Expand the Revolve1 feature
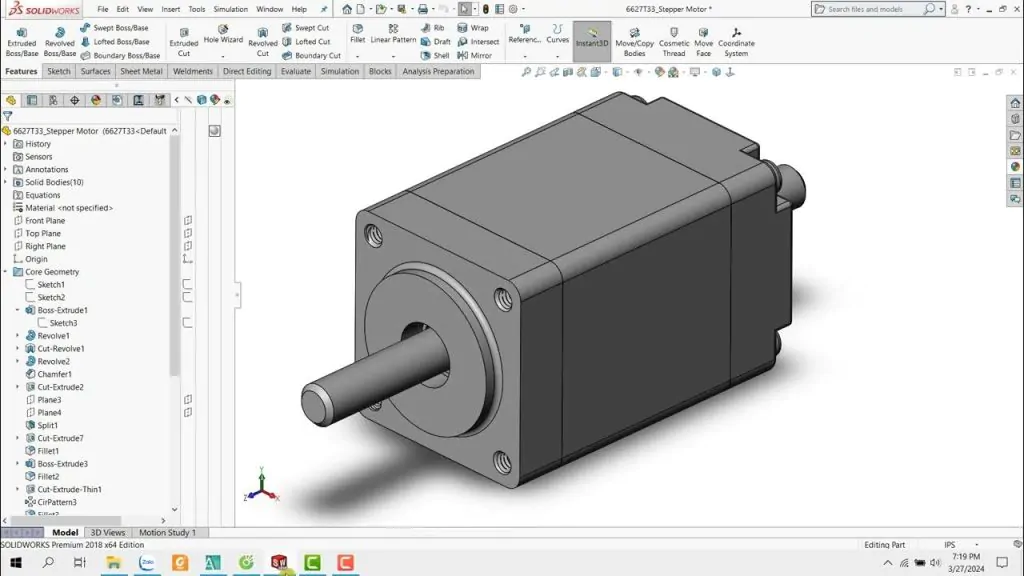The width and height of the screenshot is (1024, 576). pyautogui.click(x=18, y=336)
